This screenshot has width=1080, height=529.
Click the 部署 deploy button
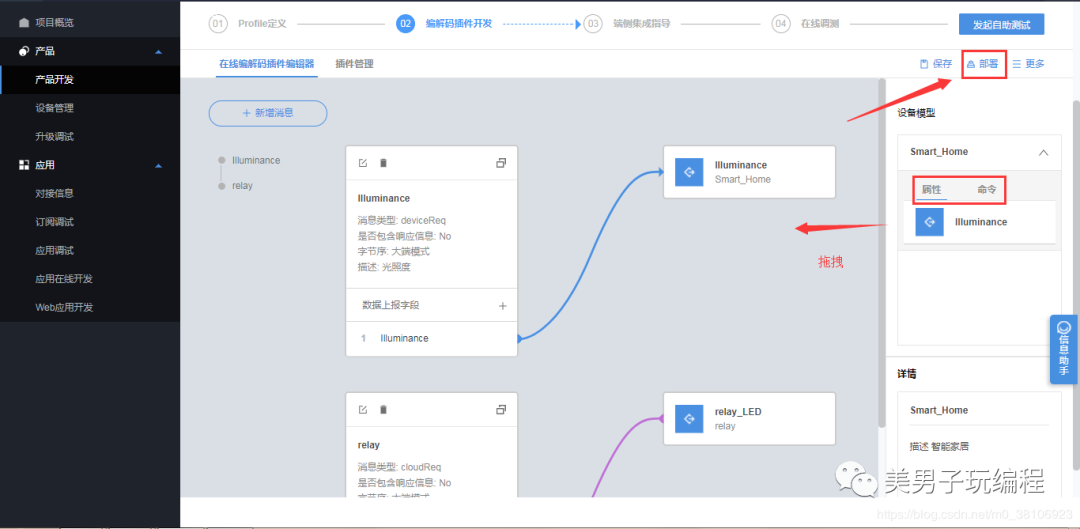coord(983,64)
